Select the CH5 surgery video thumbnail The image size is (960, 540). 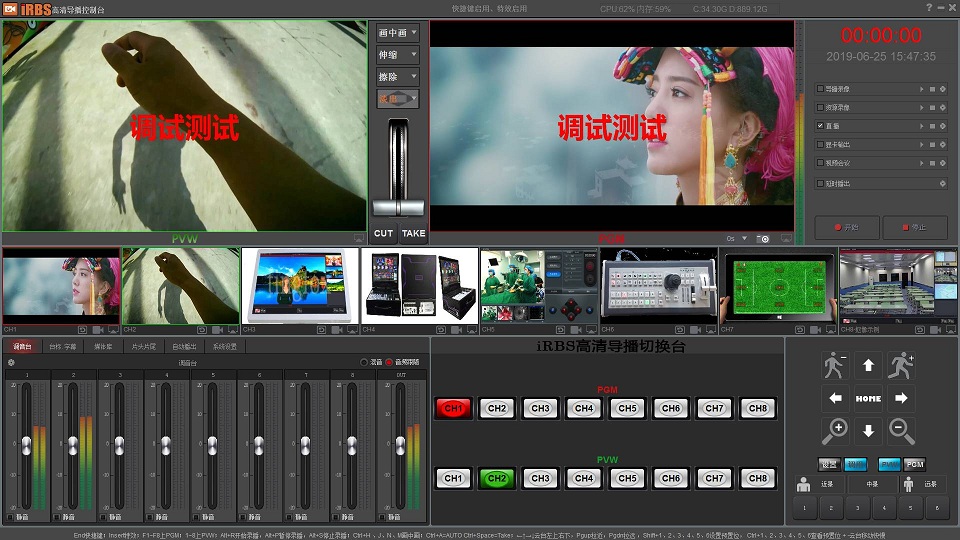(x=539, y=285)
